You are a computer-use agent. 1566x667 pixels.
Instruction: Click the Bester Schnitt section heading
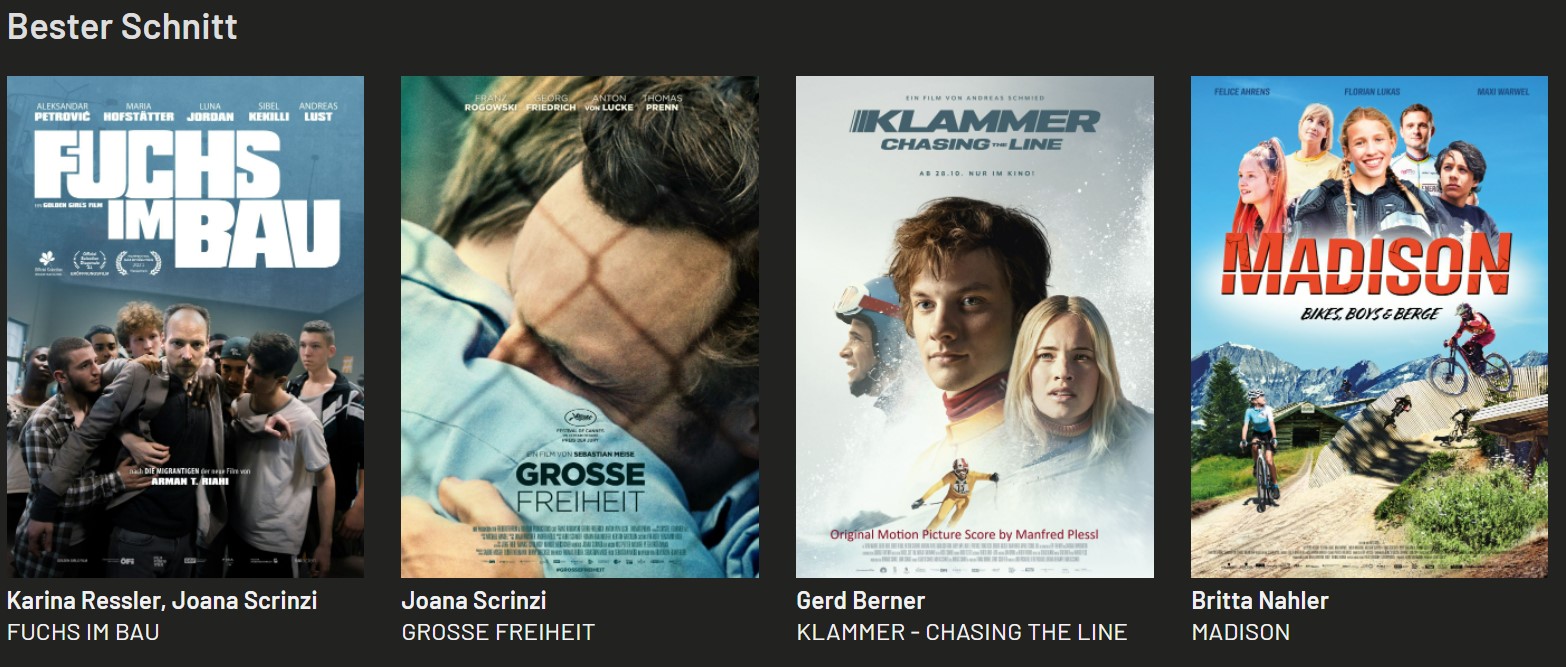click(x=122, y=26)
